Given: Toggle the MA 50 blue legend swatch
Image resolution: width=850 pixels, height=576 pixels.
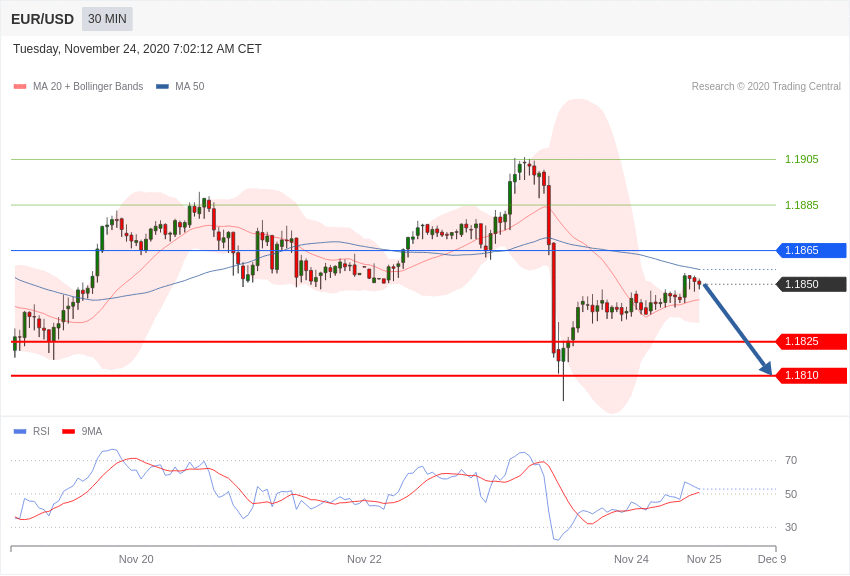Looking at the screenshot, I should (162, 87).
